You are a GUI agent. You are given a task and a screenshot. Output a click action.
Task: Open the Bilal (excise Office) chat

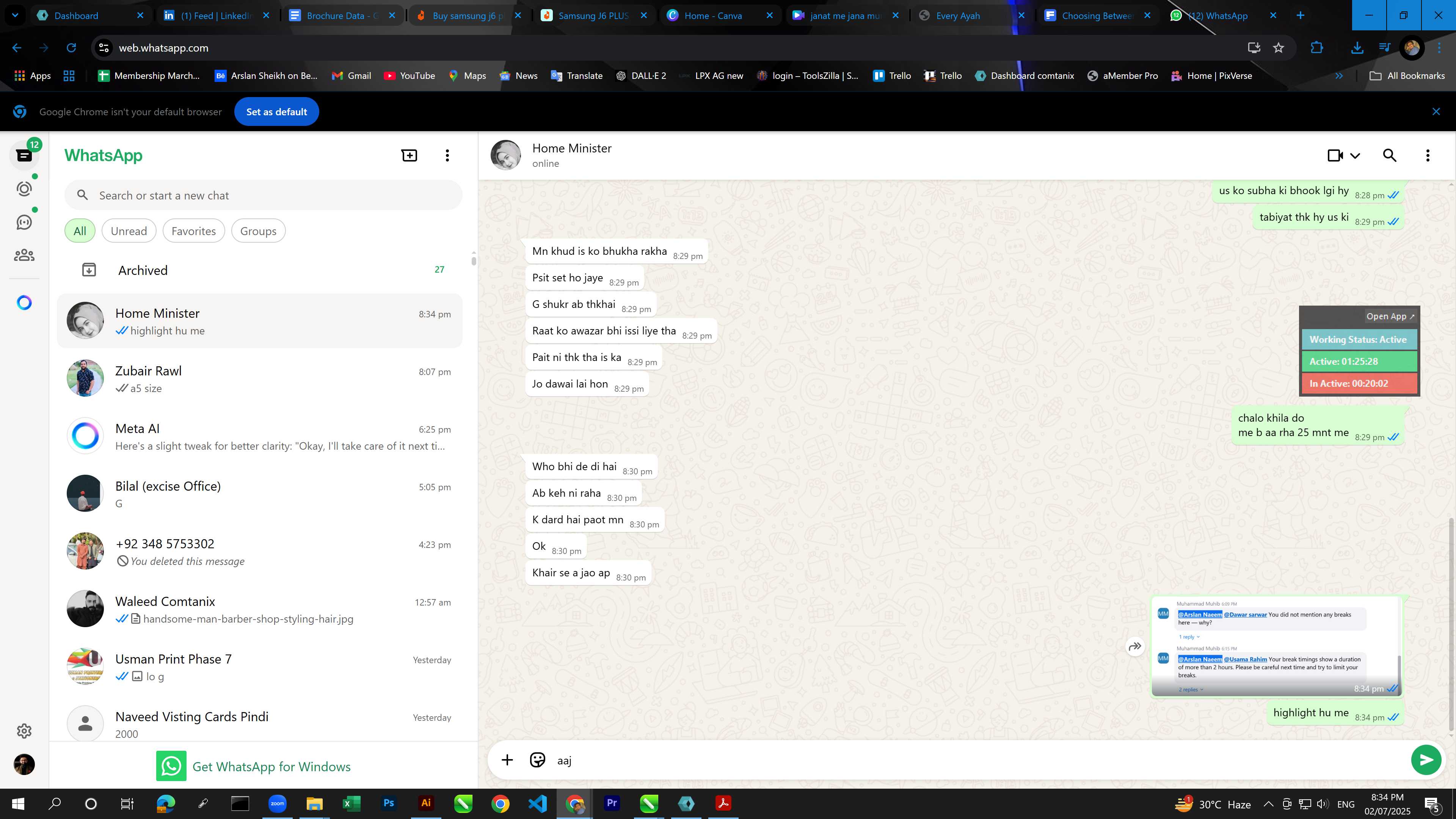coord(260,494)
